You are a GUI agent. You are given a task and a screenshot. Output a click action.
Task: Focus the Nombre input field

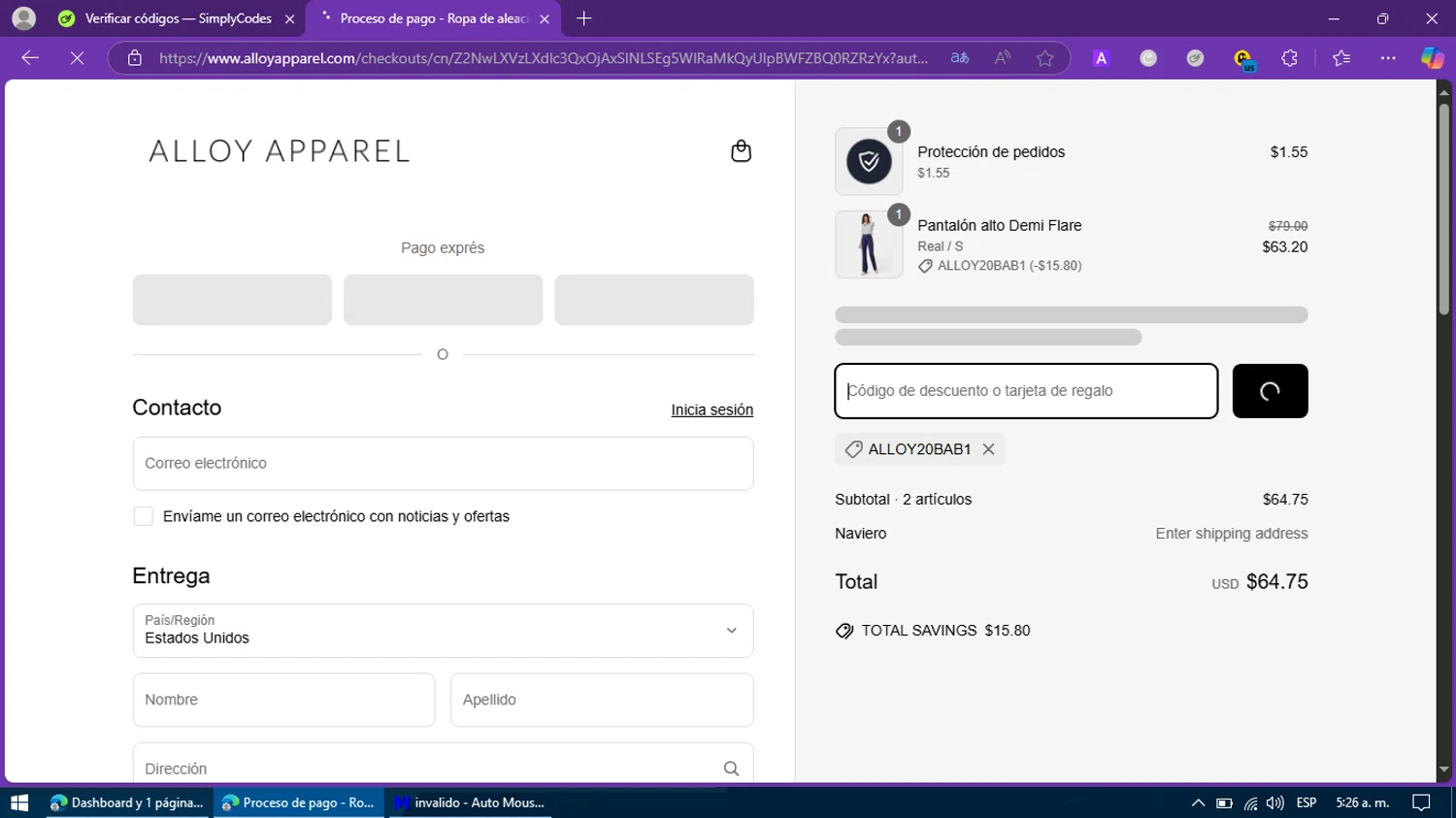pyautogui.click(x=283, y=700)
